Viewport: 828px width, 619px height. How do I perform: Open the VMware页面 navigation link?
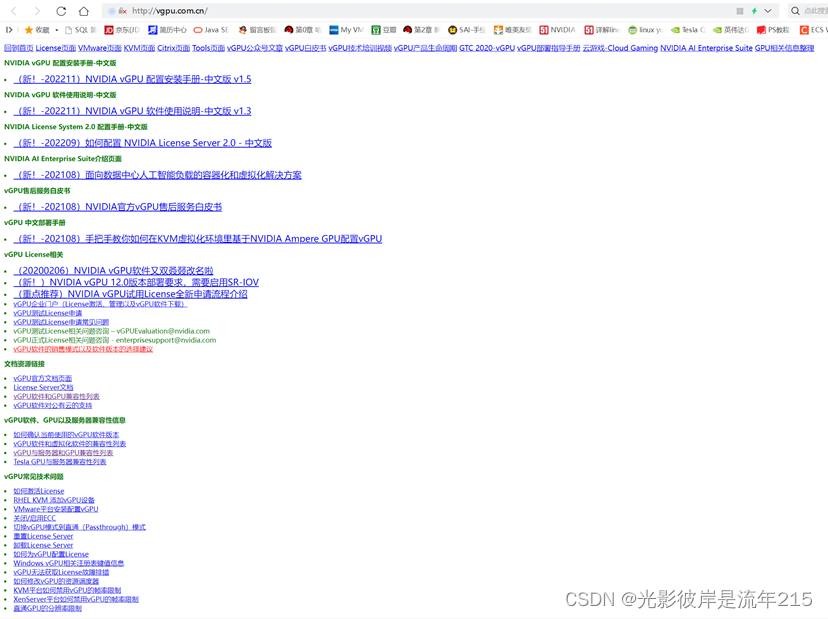tap(100, 48)
